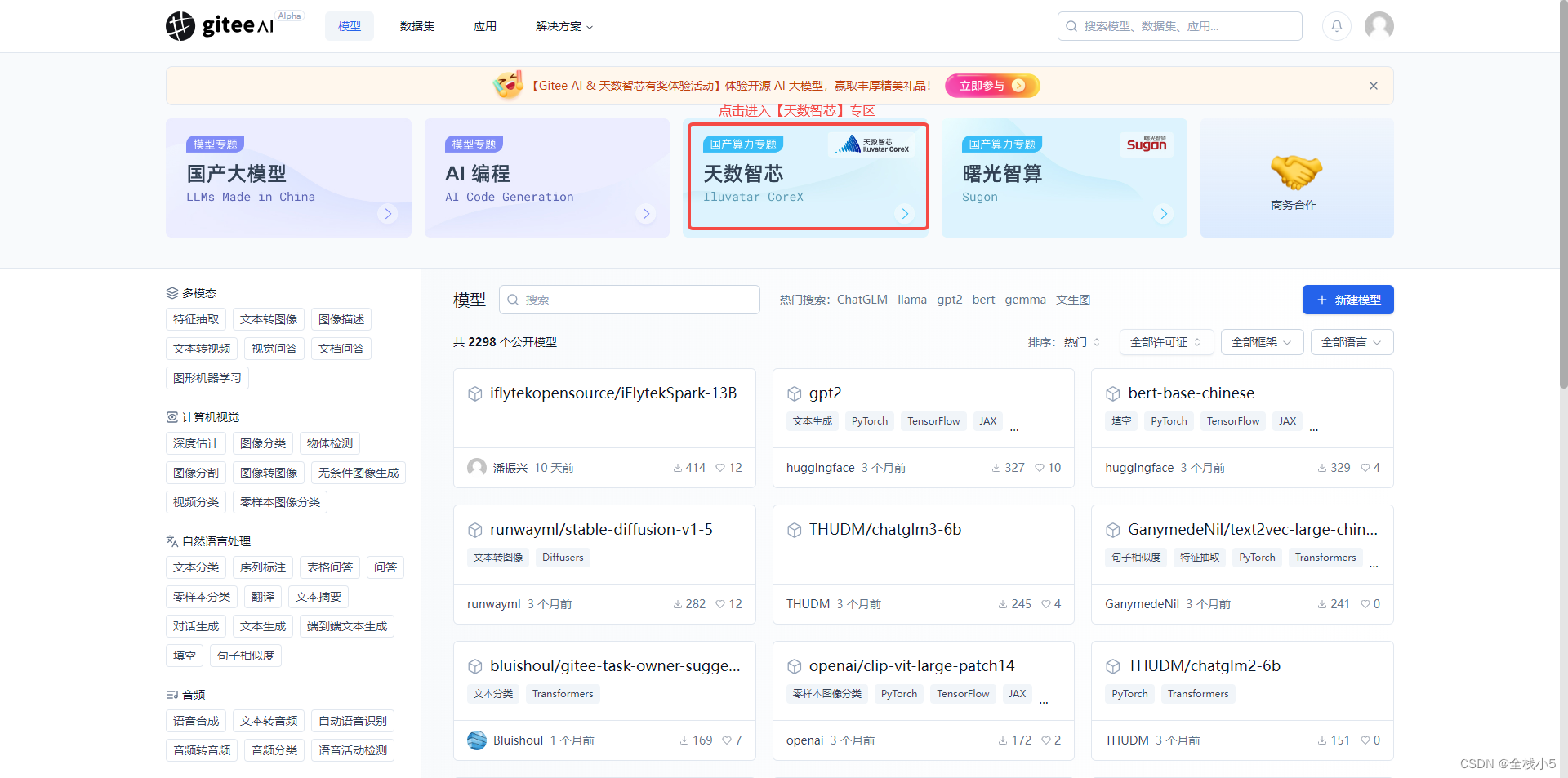Open the 国产大模型 topic card
This screenshot has width=1568, height=778.
(x=288, y=178)
